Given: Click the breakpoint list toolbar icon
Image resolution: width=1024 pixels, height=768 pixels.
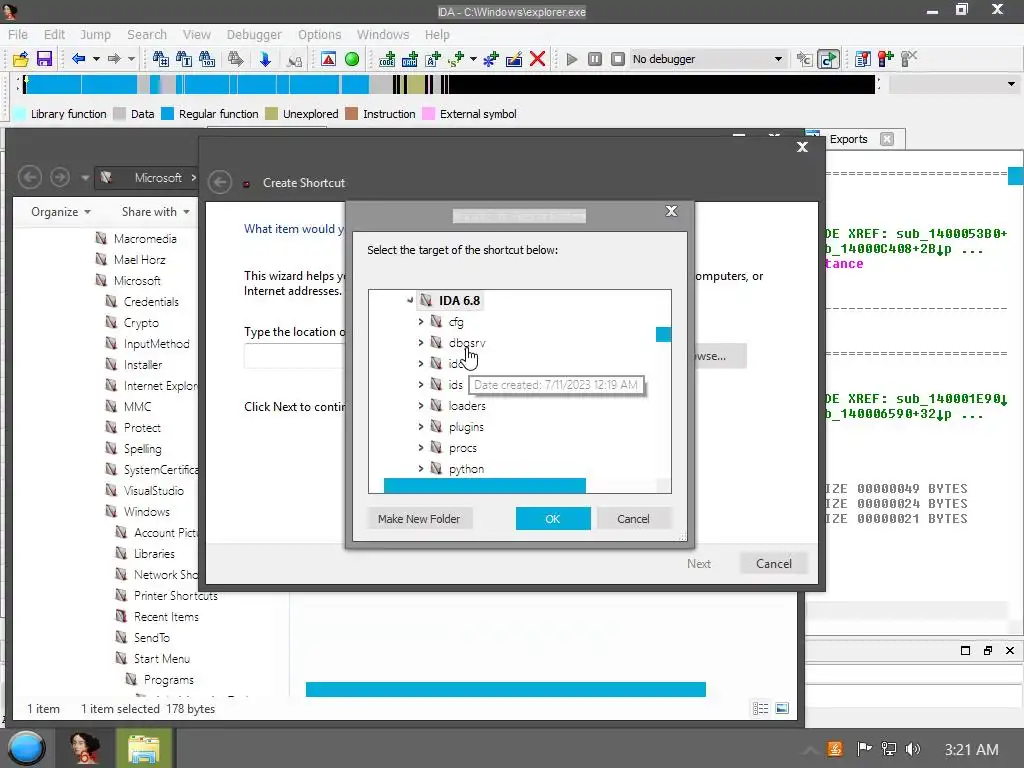Looking at the screenshot, I should (x=863, y=59).
